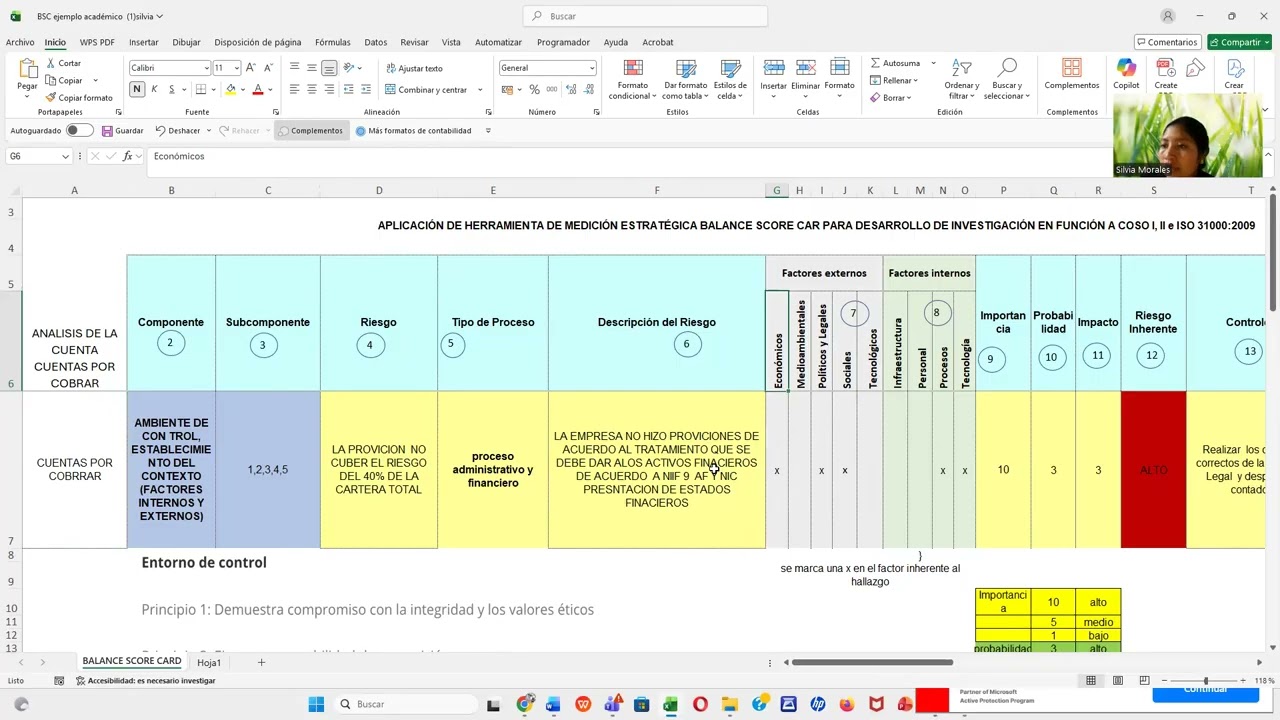Toggle the Autoguardado switch

click(x=80, y=130)
